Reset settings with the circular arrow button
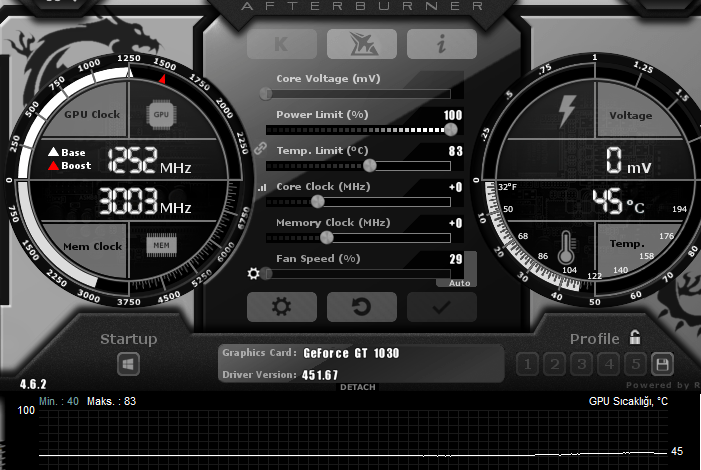The width and height of the screenshot is (701, 470). [362, 307]
